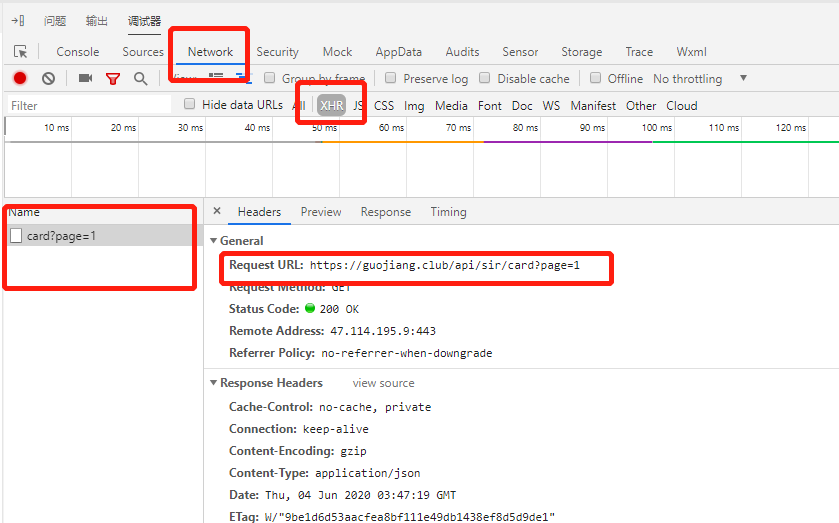The width and height of the screenshot is (839, 523).
Task: Click the Remote Address 47.114.195.9:443 value
Action: 383,331
